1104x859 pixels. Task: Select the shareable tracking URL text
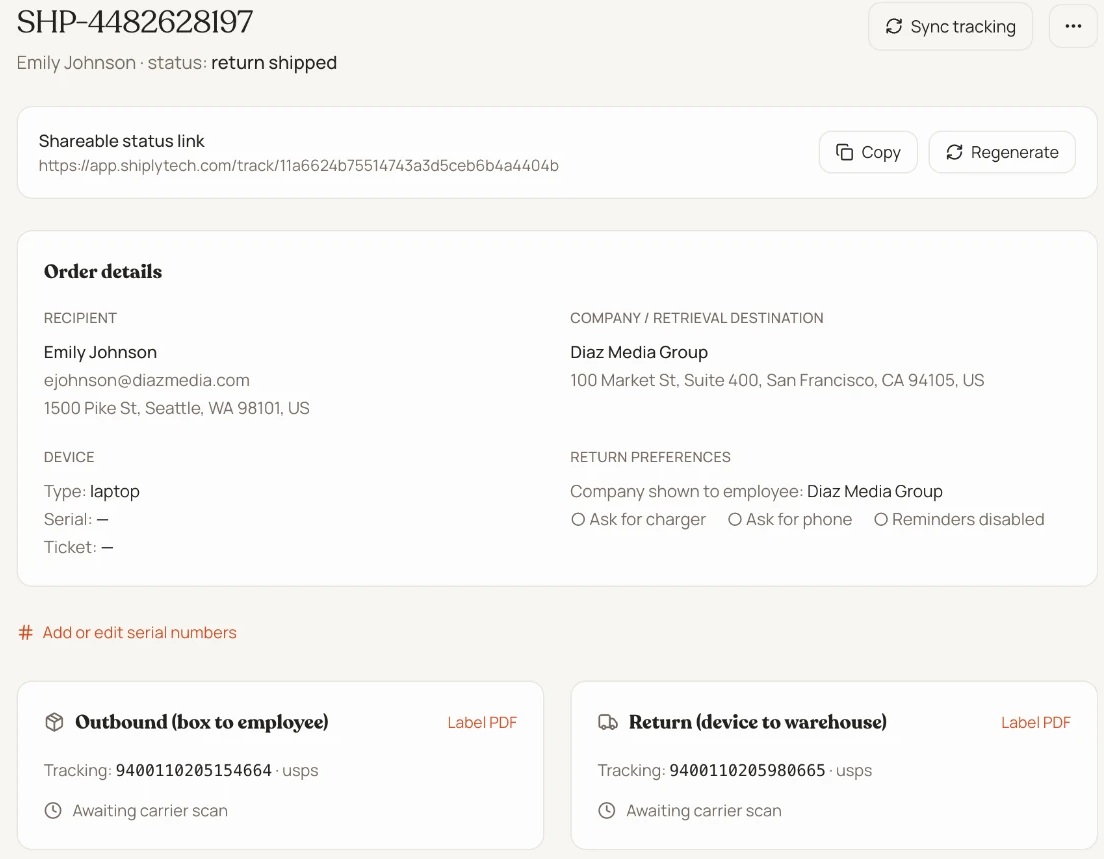tap(299, 165)
